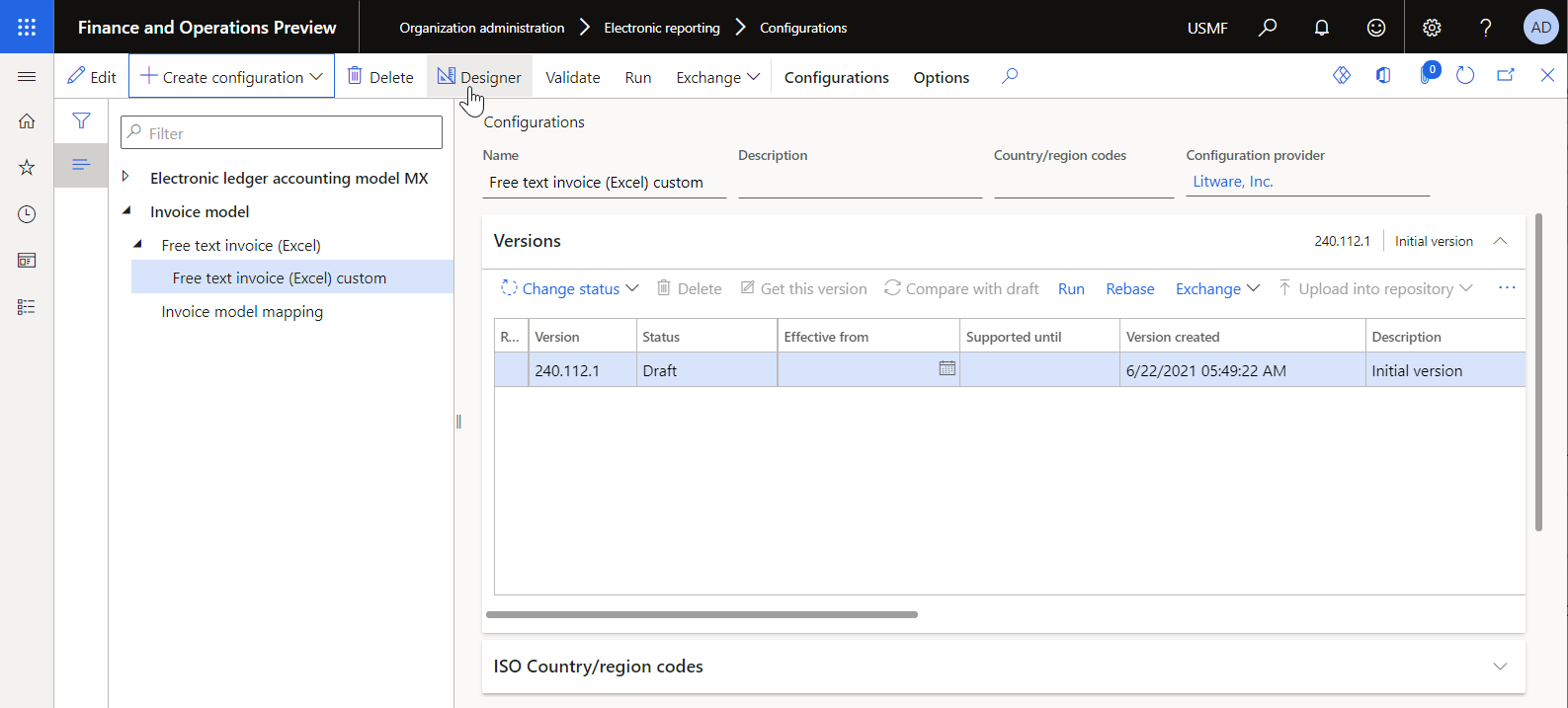Open the app launcher waffle icon

[27, 27]
